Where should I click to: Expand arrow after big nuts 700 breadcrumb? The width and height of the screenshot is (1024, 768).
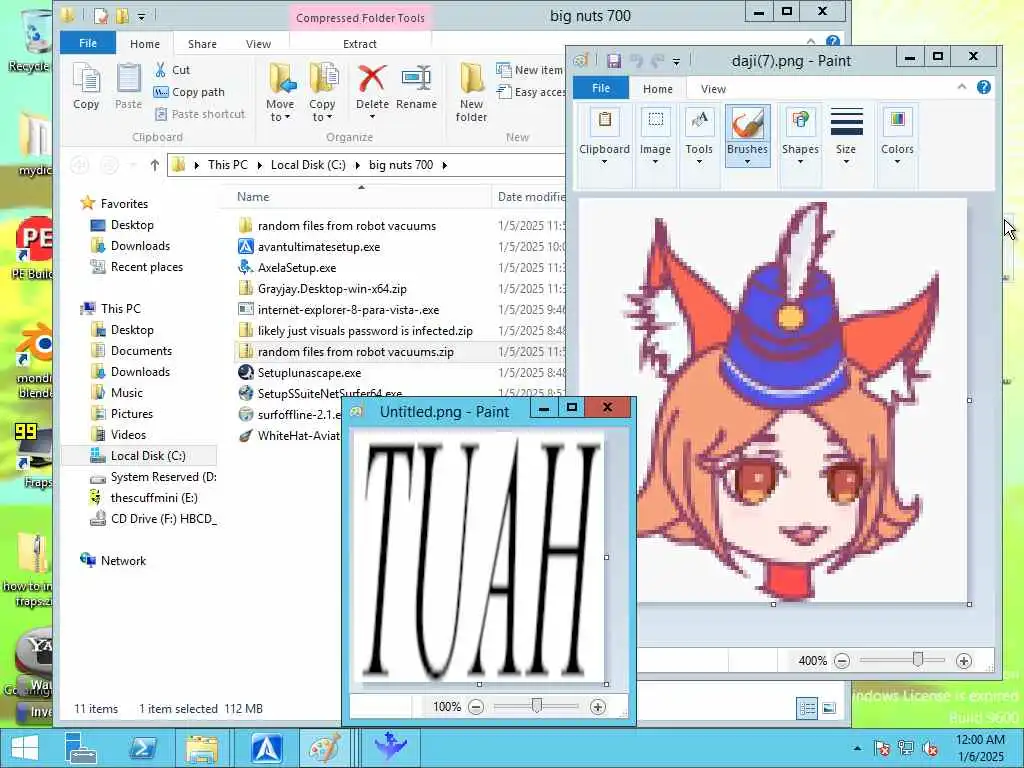coord(445,165)
